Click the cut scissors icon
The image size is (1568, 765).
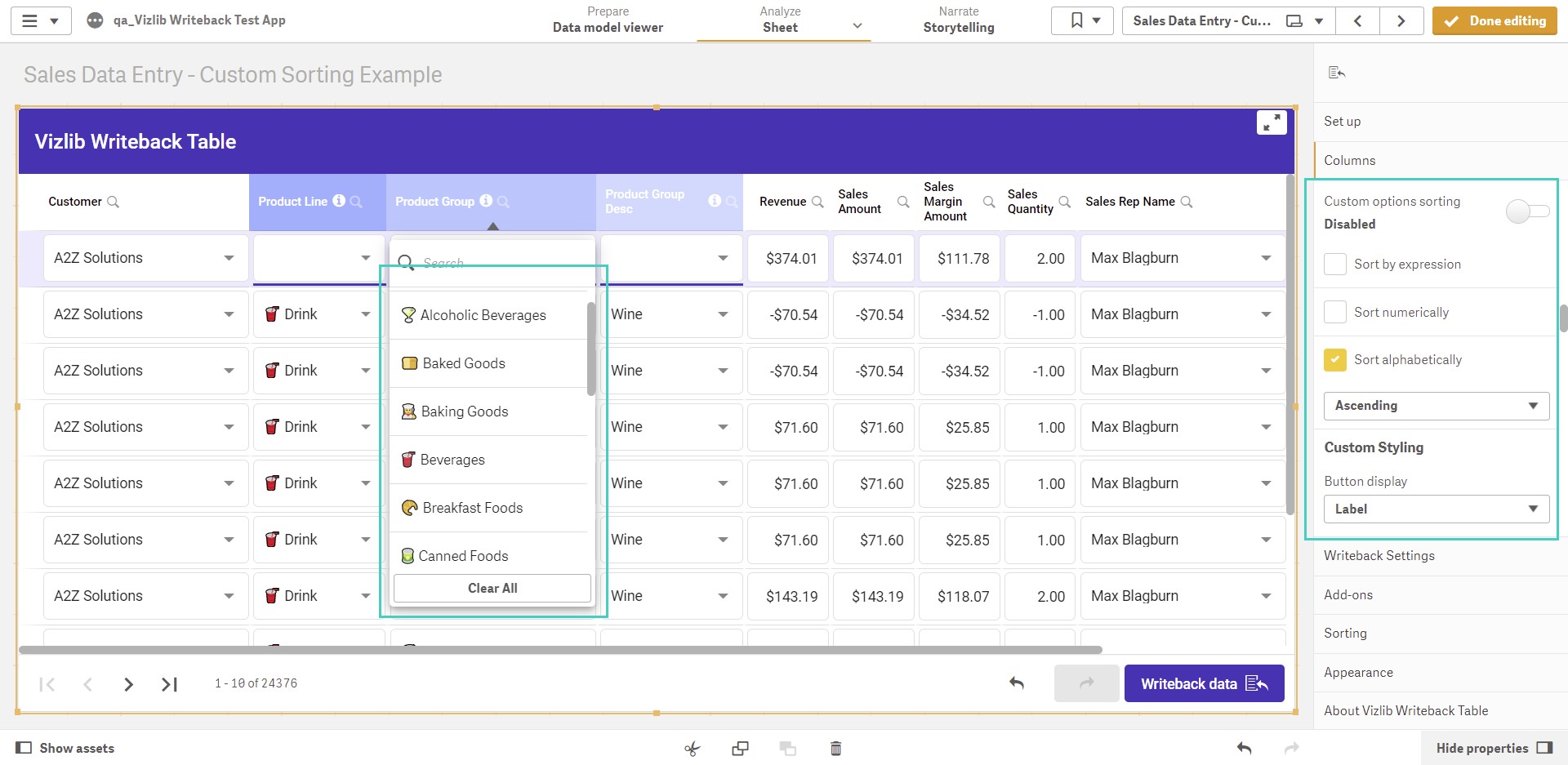point(693,748)
